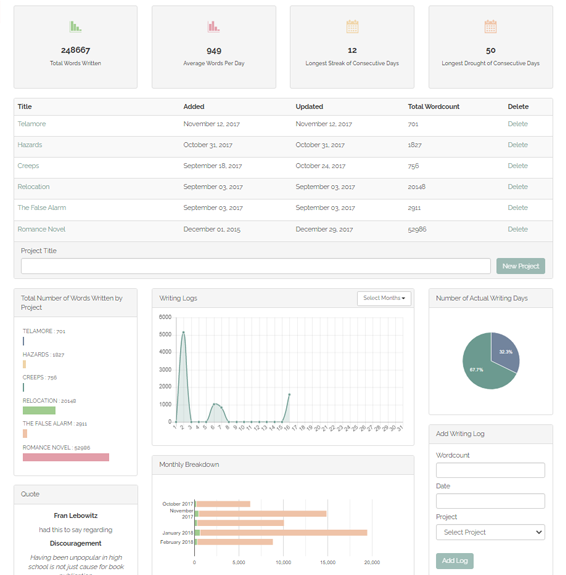
Task: Open the Relocation project link
Action: (x=33, y=187)
